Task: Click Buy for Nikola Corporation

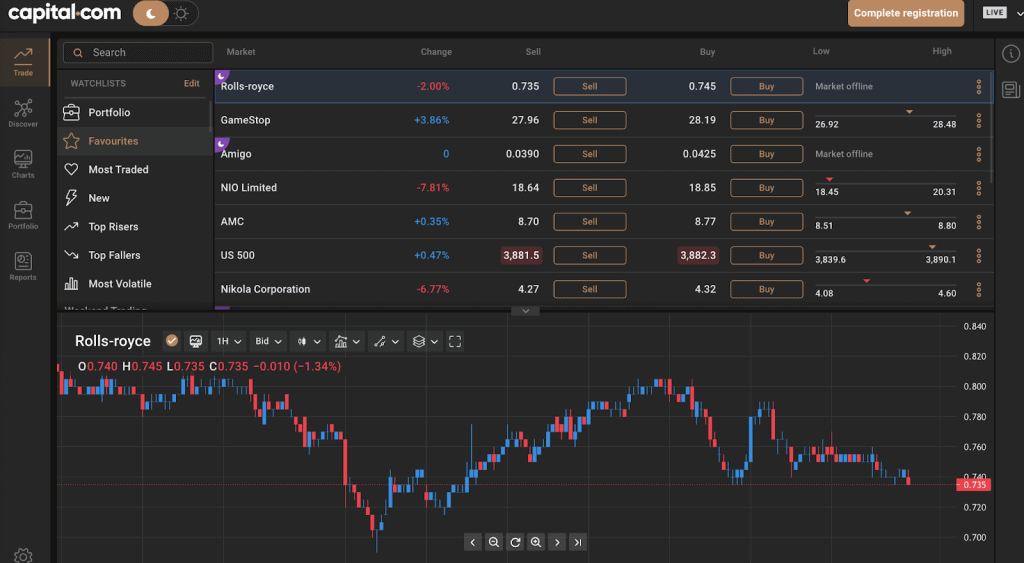Action: [767, 289]
